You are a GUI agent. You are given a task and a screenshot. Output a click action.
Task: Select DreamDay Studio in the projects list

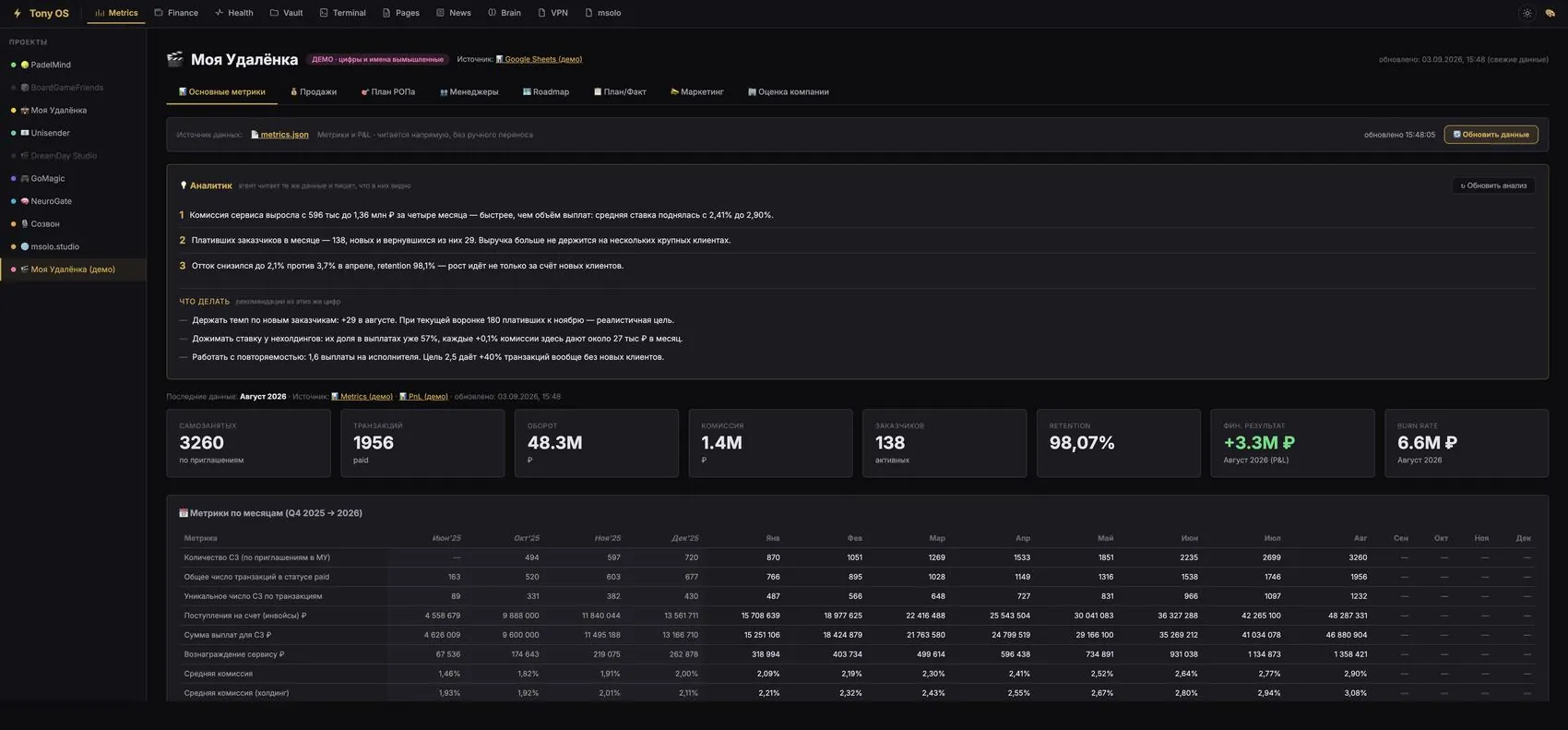[x=73, y=156]
